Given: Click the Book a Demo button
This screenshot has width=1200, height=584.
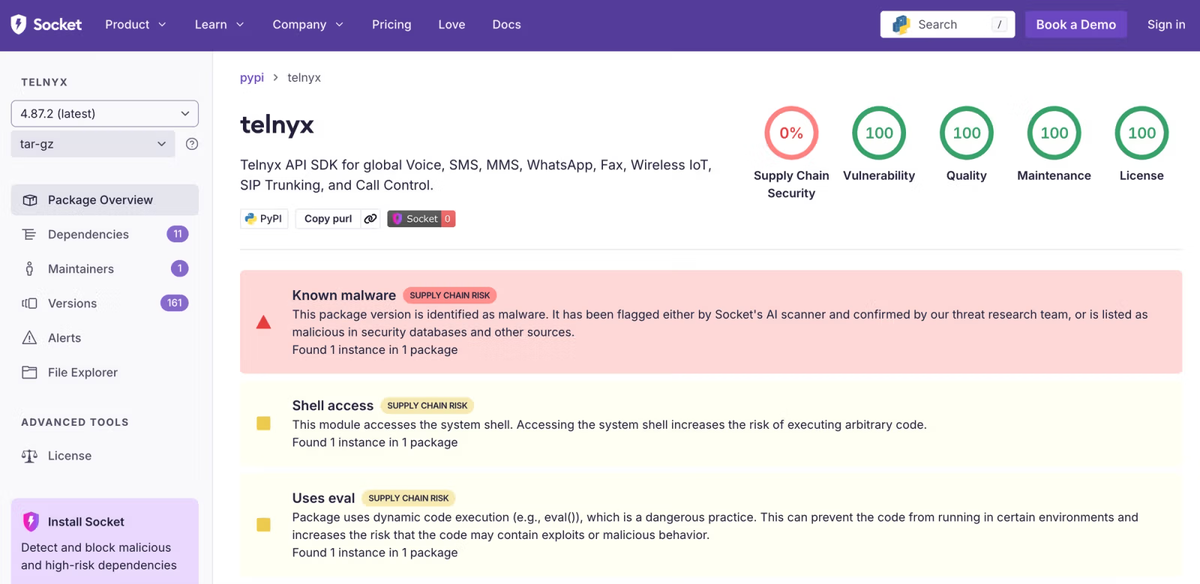Looking at the screenshot, I should pyautogui.click(x=1075, y=24).
